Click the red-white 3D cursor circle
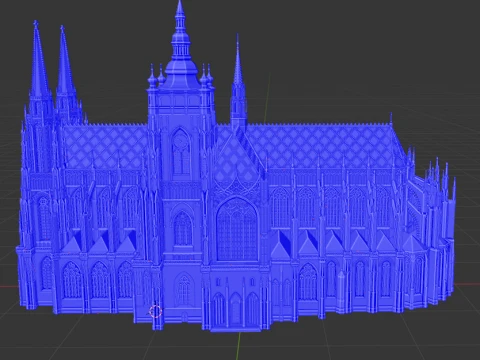 coord(155,312)
